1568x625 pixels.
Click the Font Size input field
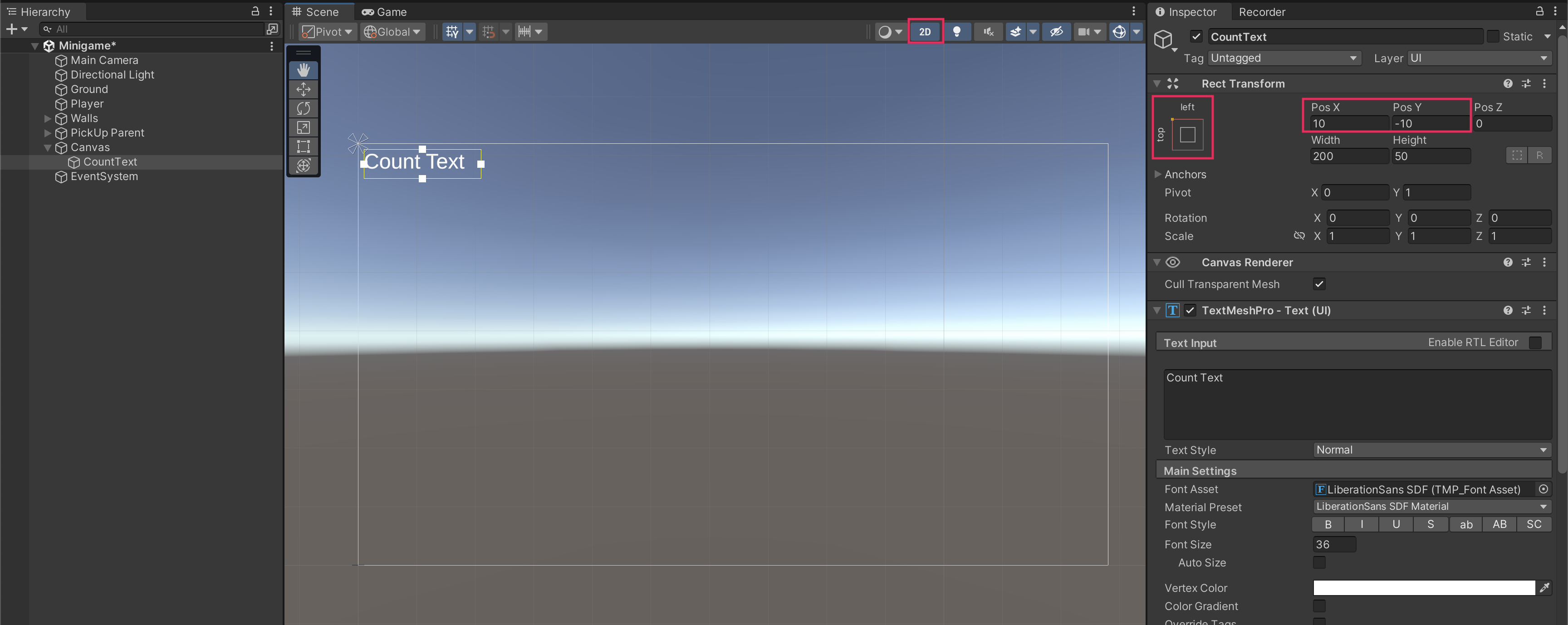(x=1333, y=545)
